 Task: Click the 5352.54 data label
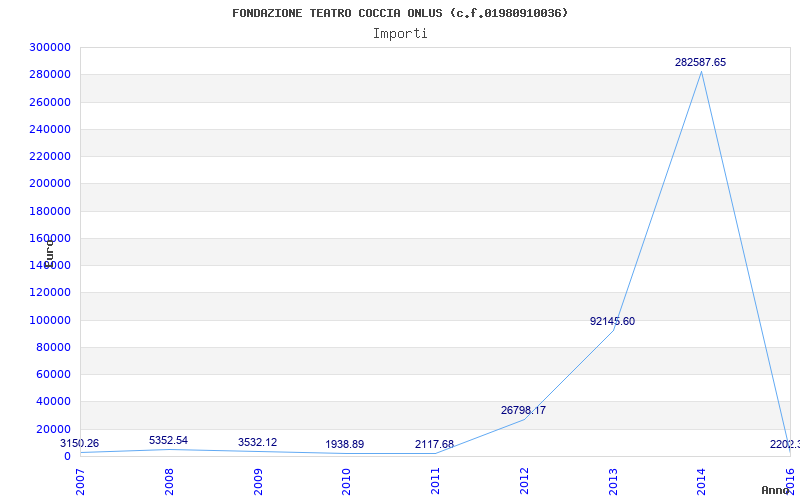click(x=168, y=440)
